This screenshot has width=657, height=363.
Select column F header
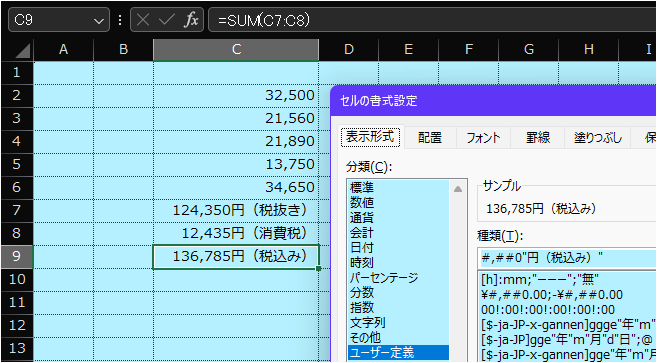tap(469, 50)
